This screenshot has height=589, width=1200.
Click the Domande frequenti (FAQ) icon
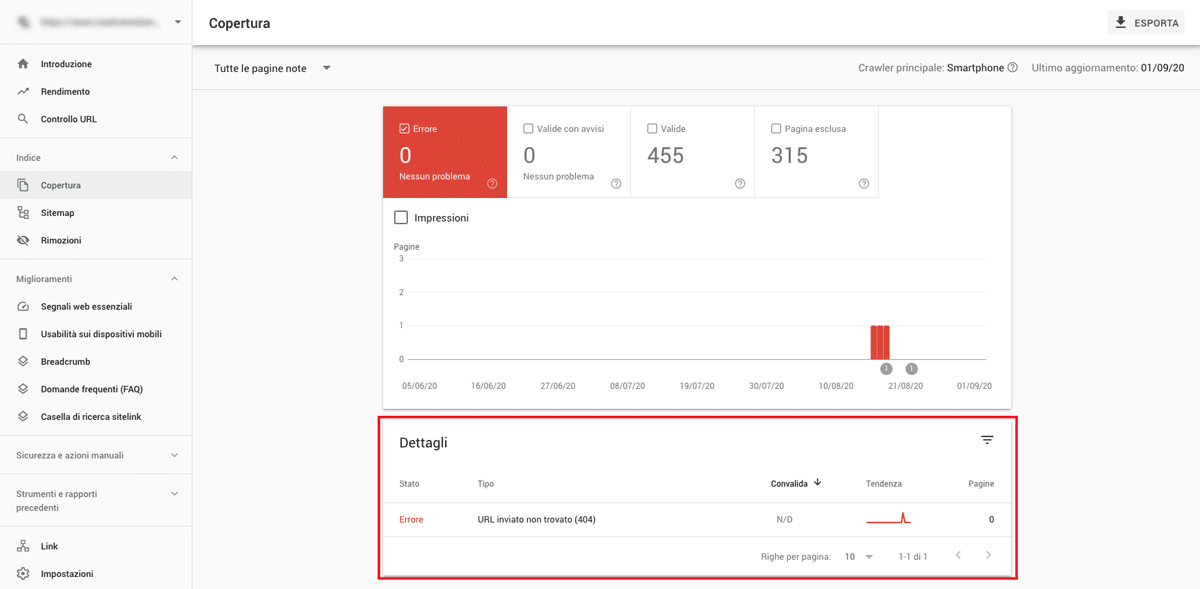pos(23,389)
